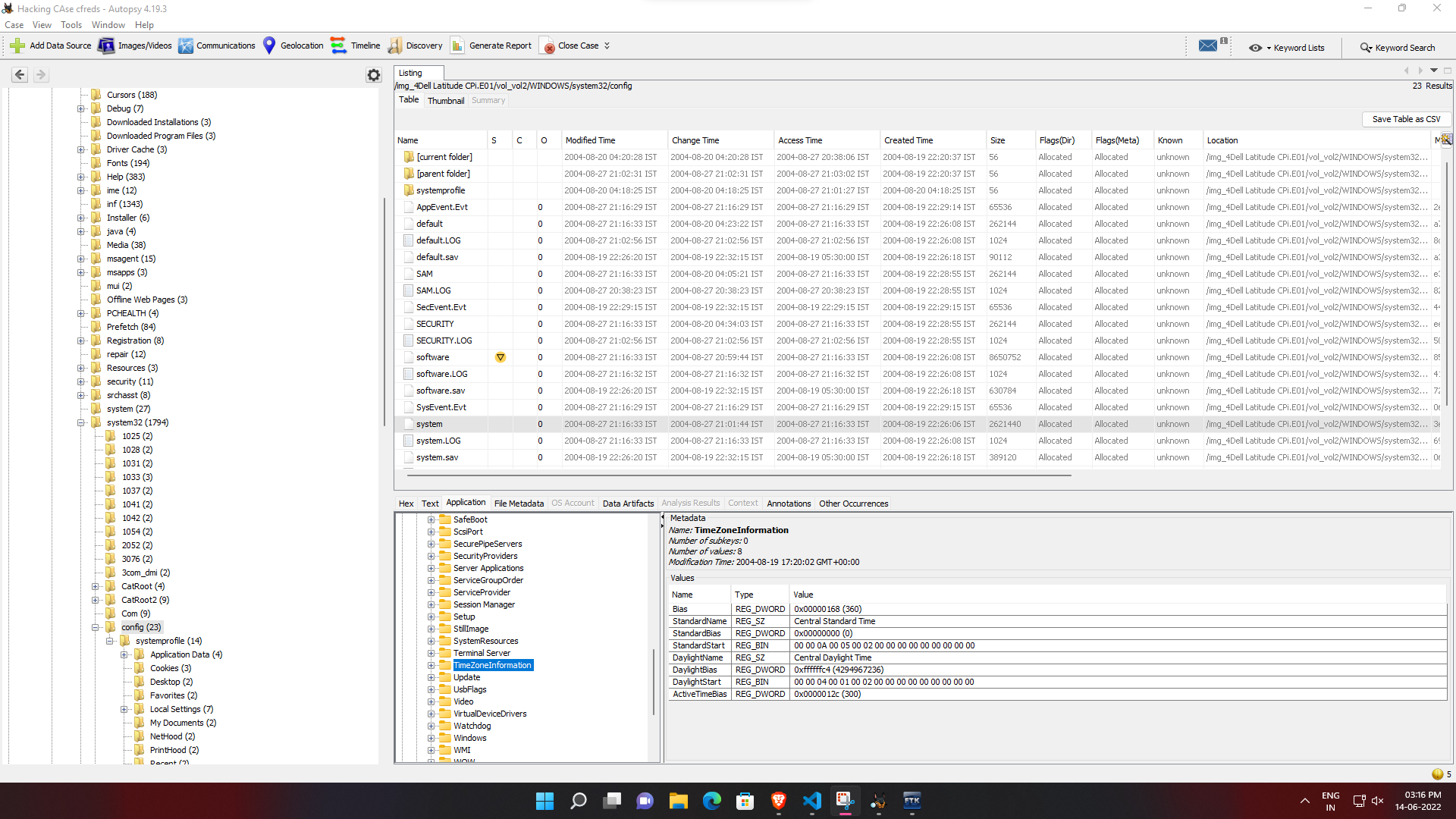Click the warning score icon on software row
The image size is (1456, 819).
pos(500,357)
